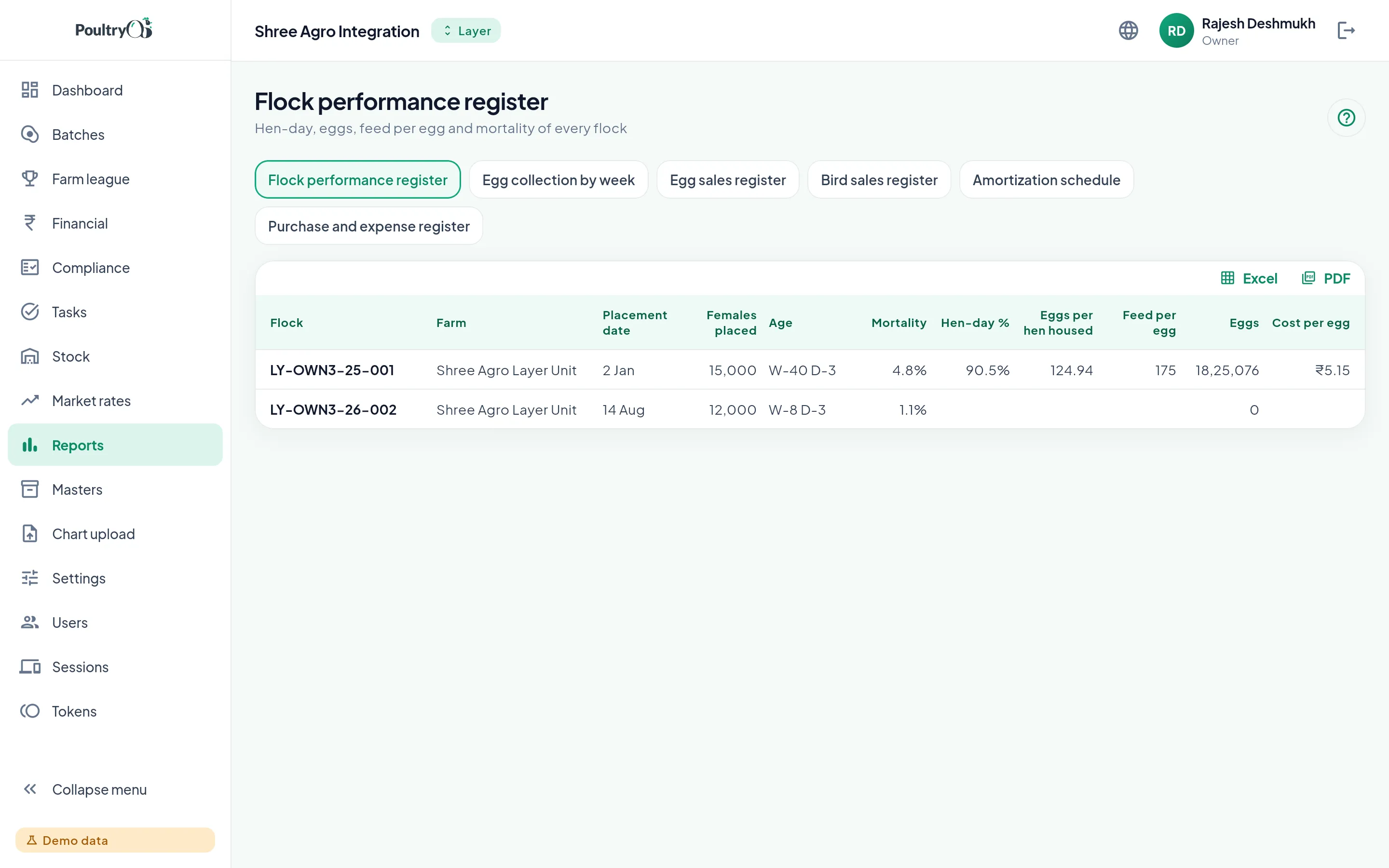This screenshot has width=1389, height=868.
Task: View Market rates trend icon
Action: 30,400
